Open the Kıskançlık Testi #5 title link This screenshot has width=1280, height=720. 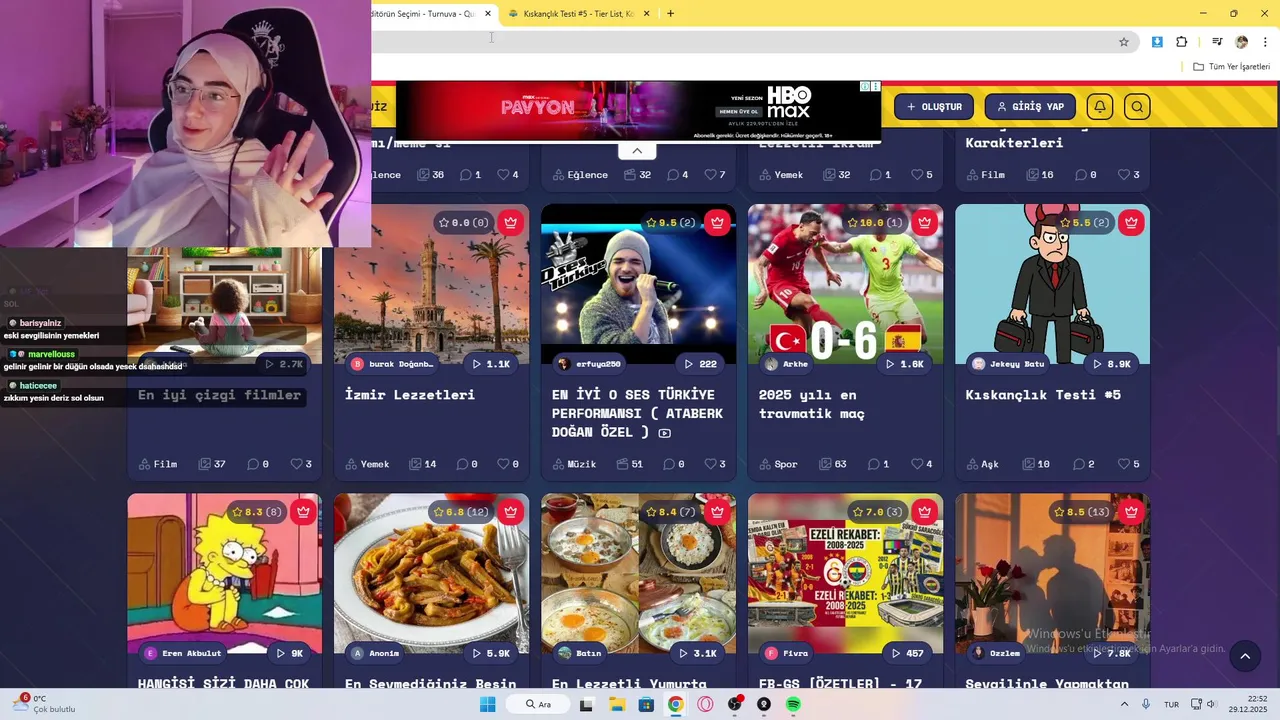pos(1043,395)
